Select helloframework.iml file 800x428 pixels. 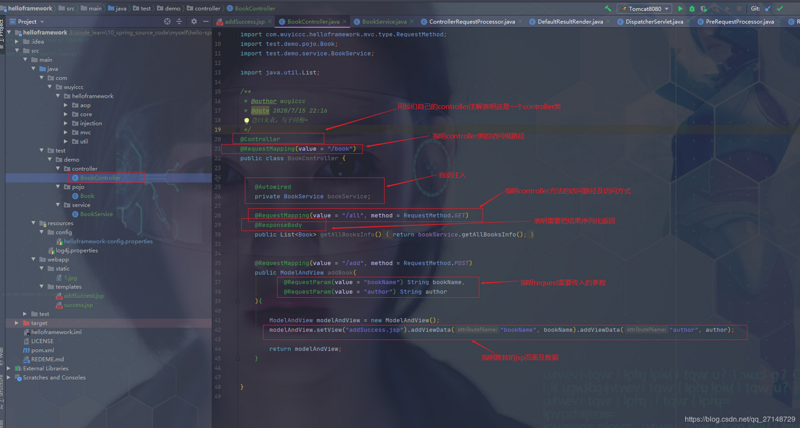click(53, 332)
